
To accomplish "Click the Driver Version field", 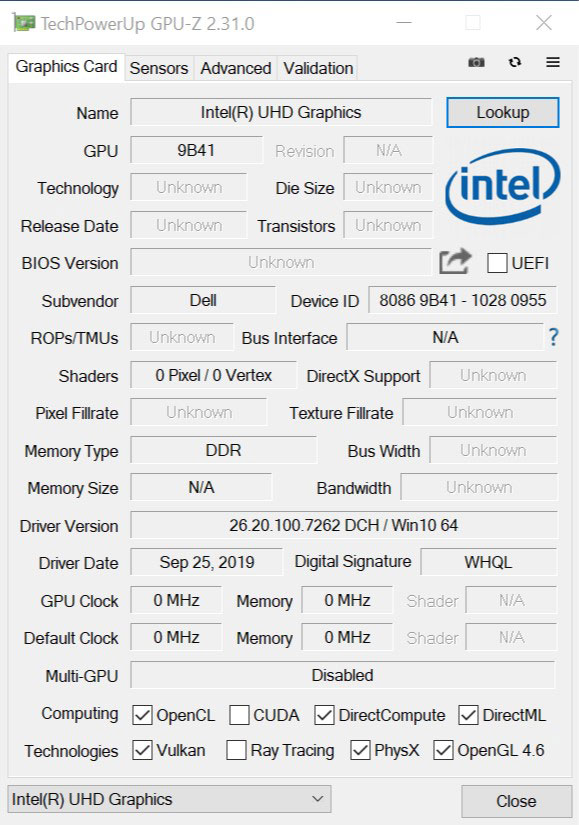I will point(344,525).
